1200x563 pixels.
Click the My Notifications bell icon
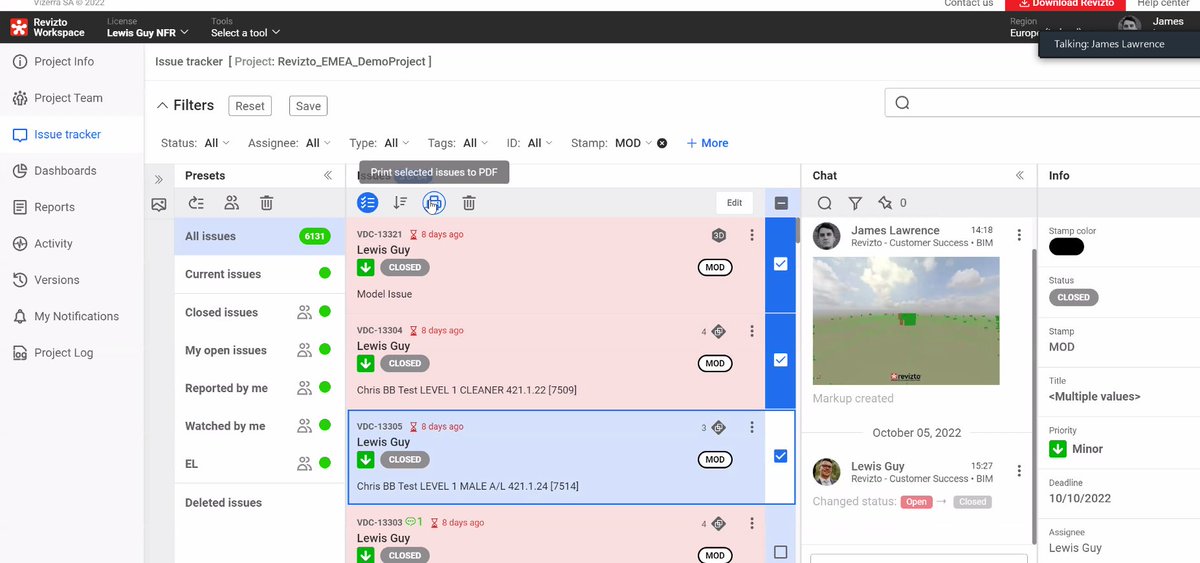click(x=20, y=316)
